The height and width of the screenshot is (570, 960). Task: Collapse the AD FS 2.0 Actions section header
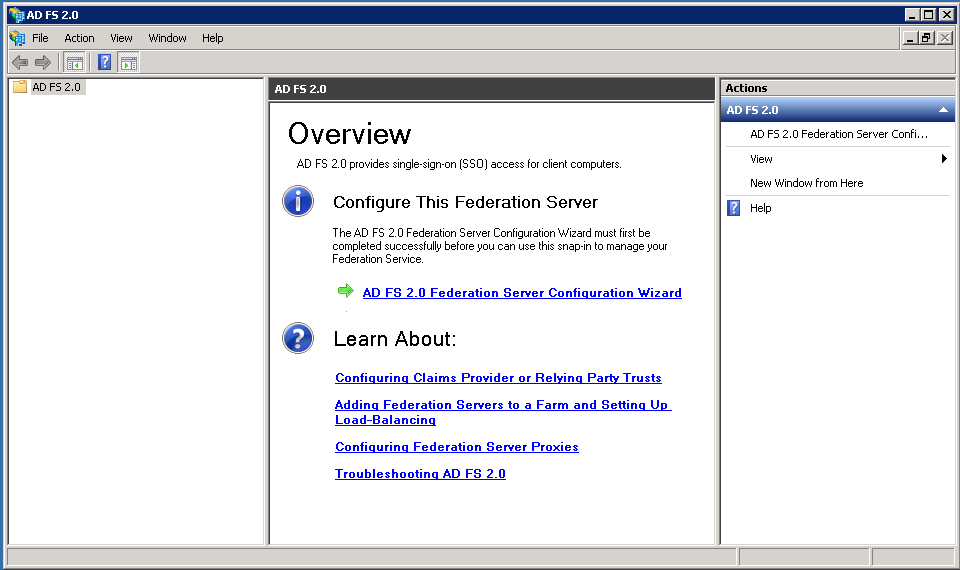click(x=942, y=110)
